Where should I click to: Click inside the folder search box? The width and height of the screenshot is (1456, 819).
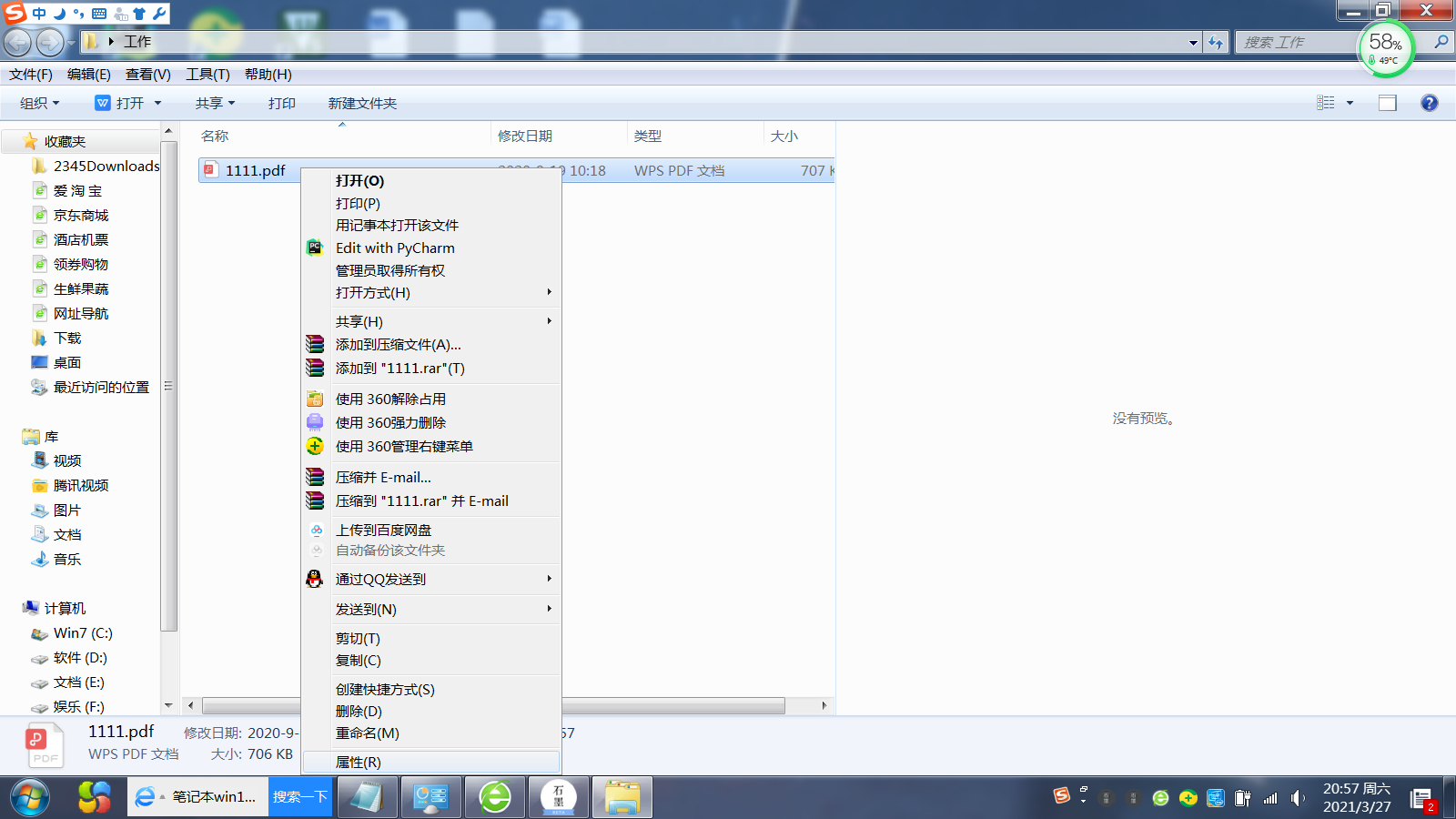click(x=1301, y=42)
